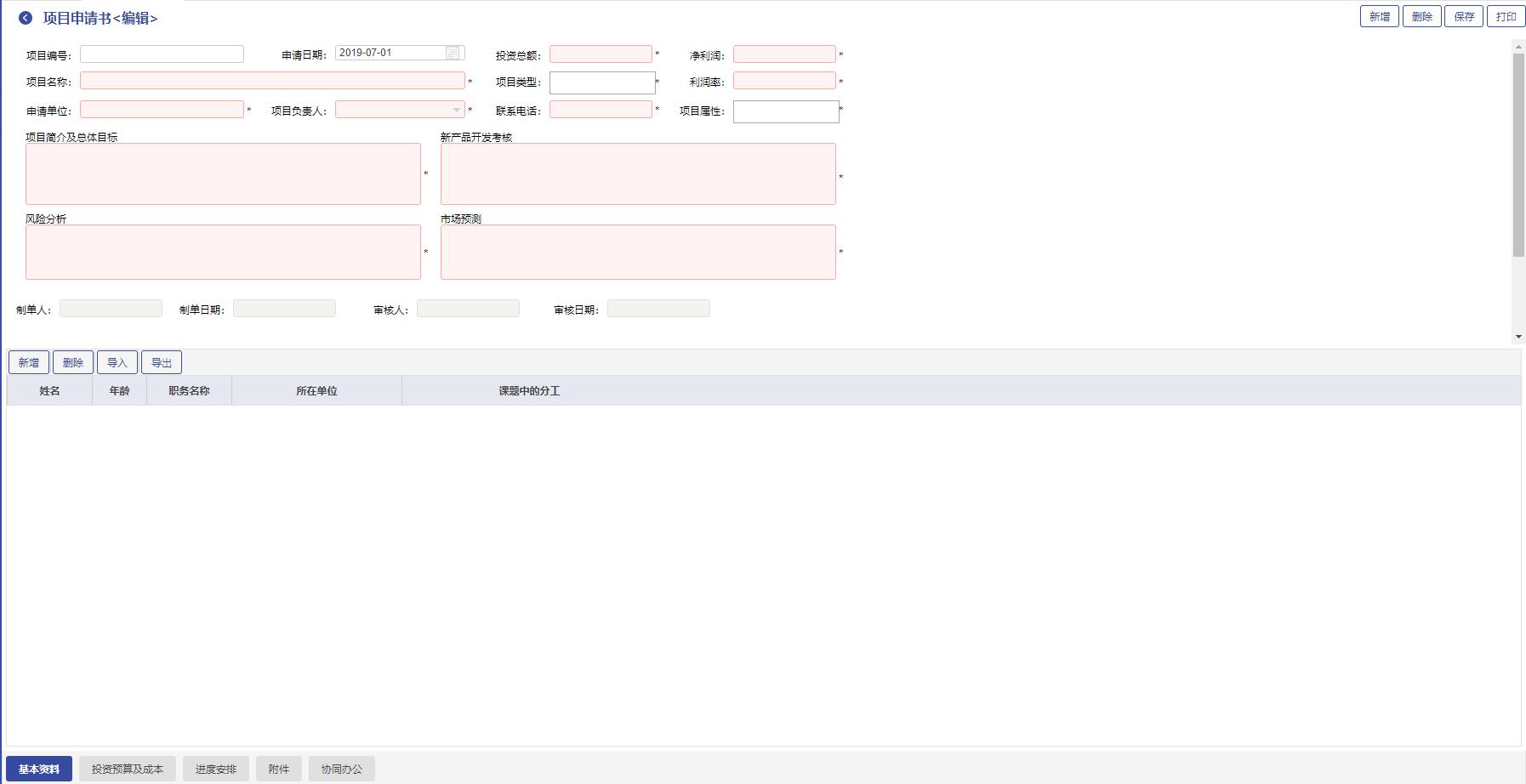Expand the 项目负责人 dropdown

pos(456,110)
